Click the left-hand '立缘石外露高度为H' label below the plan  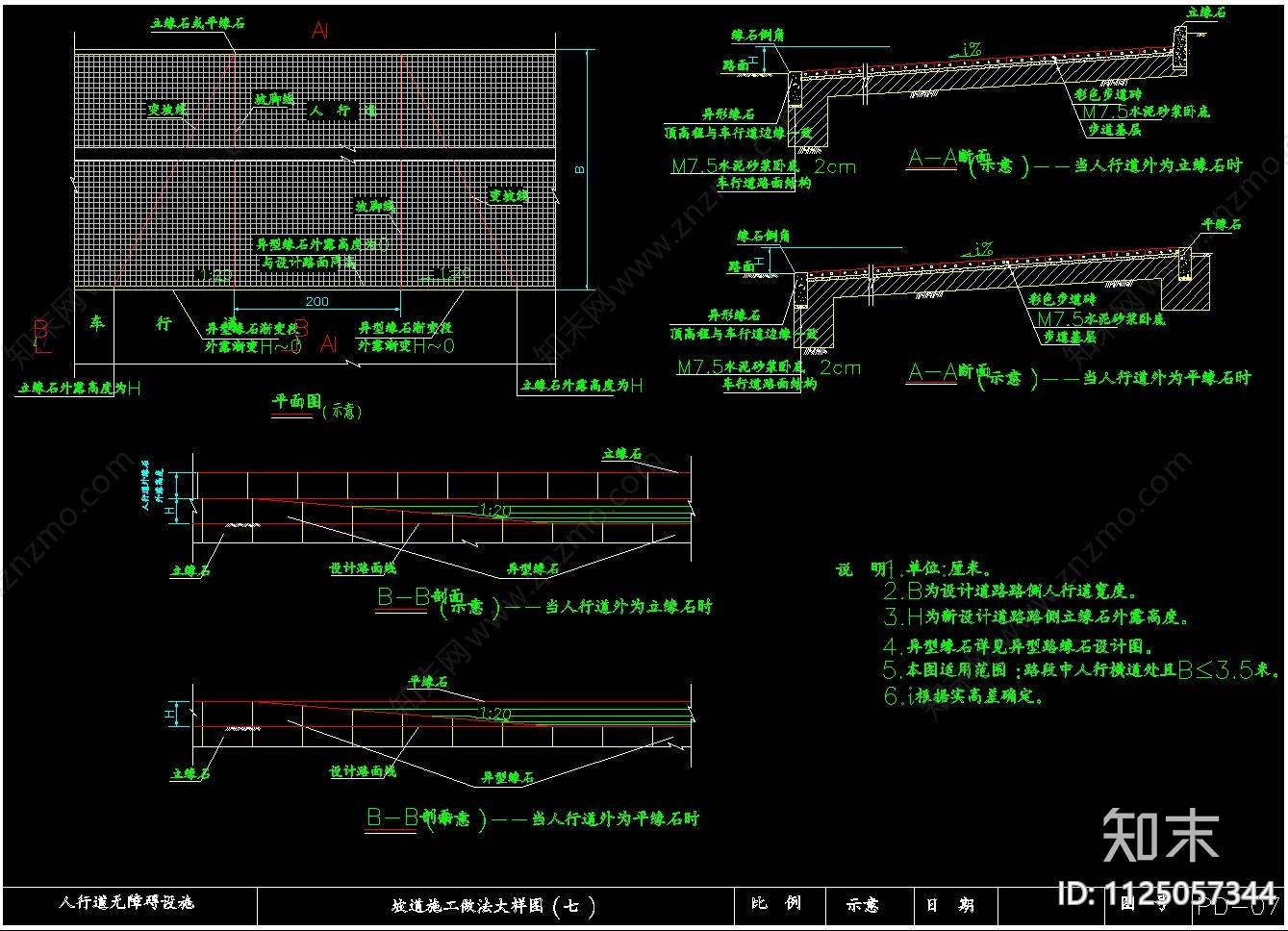point(79,389)
